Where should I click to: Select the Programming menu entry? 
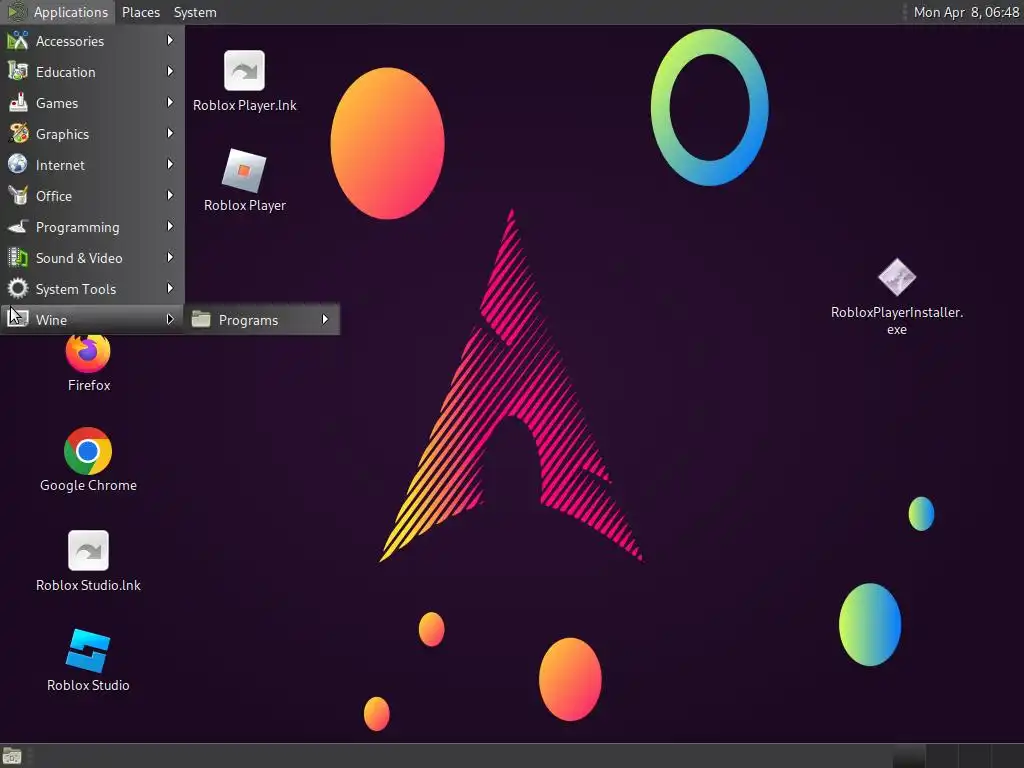point(92,227)
